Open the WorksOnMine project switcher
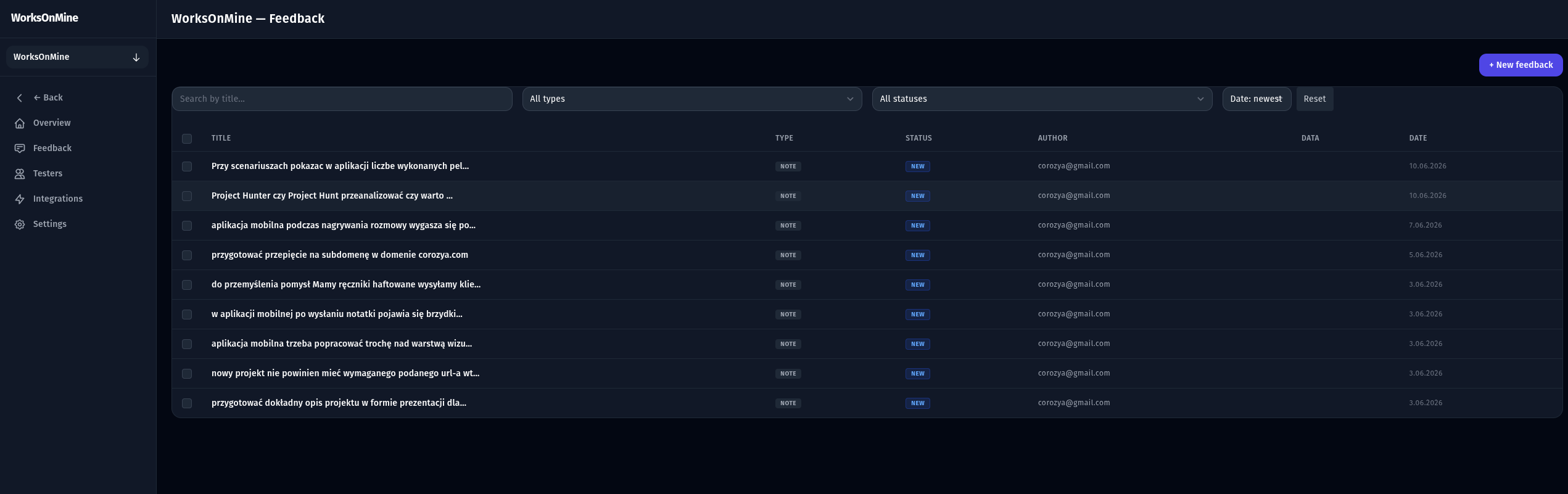Viewport: 1568px width, 494px height. coord(77,57)
